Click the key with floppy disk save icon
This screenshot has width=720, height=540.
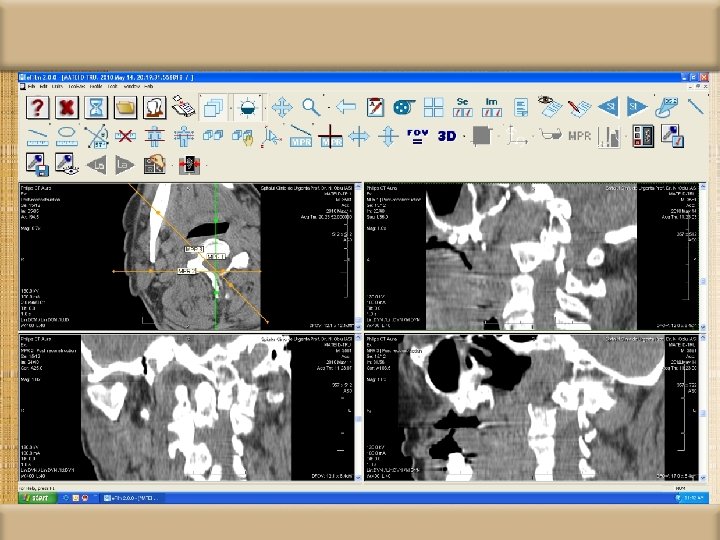pos(38,165)
